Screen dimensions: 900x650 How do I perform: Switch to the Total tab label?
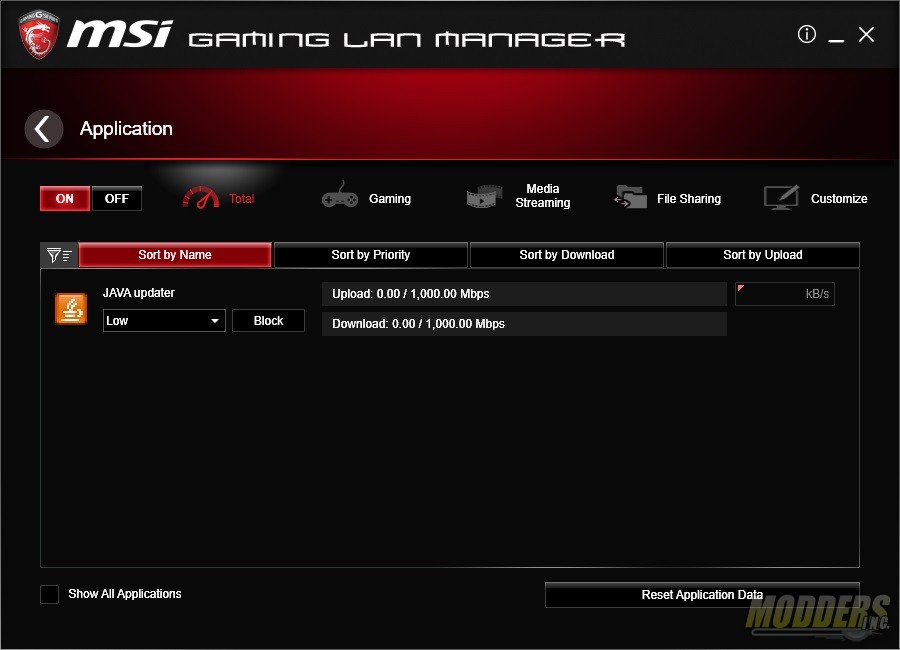(242, 199)
